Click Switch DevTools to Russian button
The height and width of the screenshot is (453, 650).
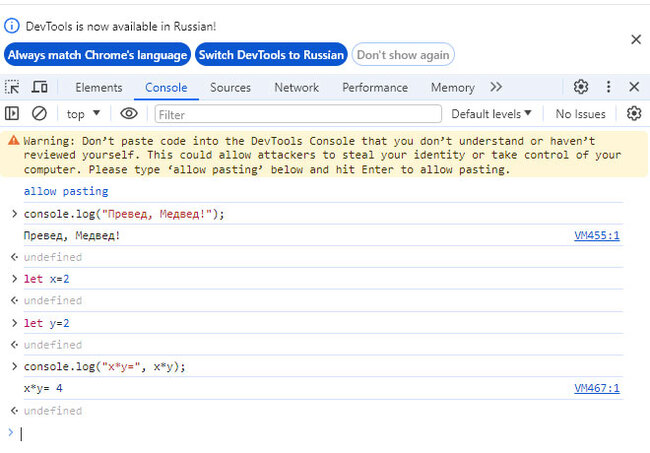271,55
